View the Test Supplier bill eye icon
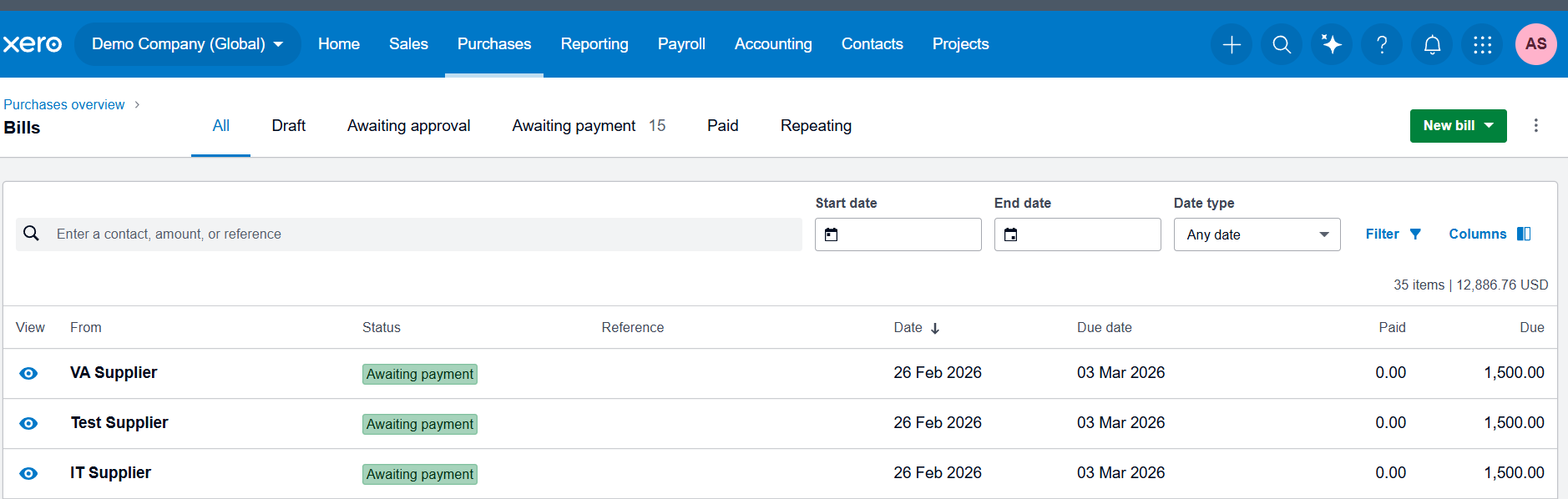The image size is (1568, 499). point(28,423)
